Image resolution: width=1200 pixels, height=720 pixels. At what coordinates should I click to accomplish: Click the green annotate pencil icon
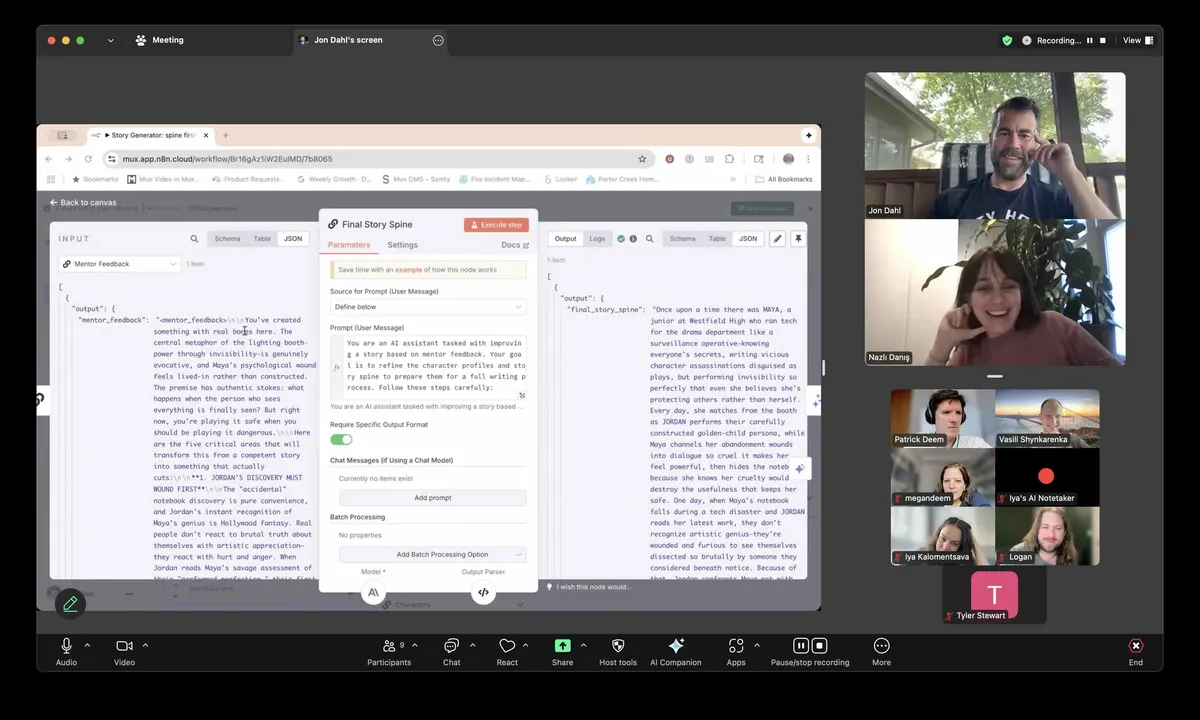[x=70, y=604]
